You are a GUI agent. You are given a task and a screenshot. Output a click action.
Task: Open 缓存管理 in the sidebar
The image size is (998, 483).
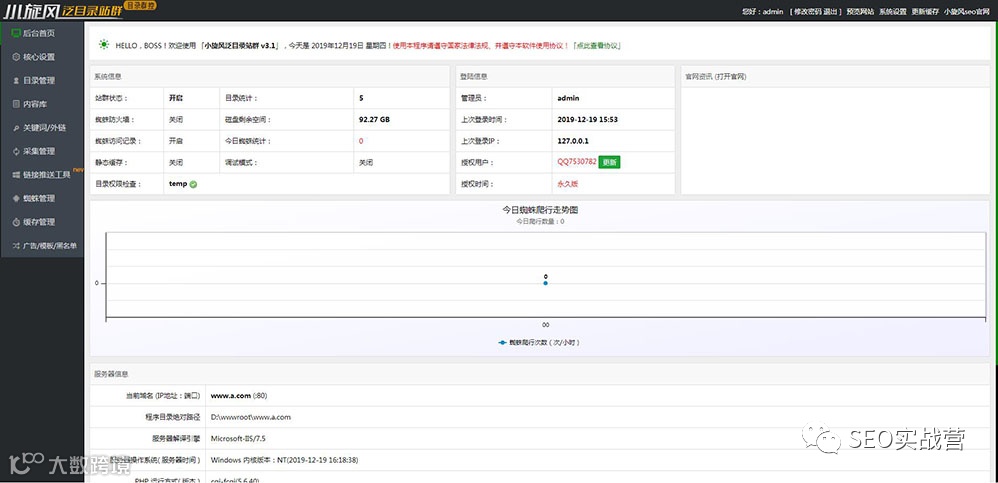pos(41,221)
